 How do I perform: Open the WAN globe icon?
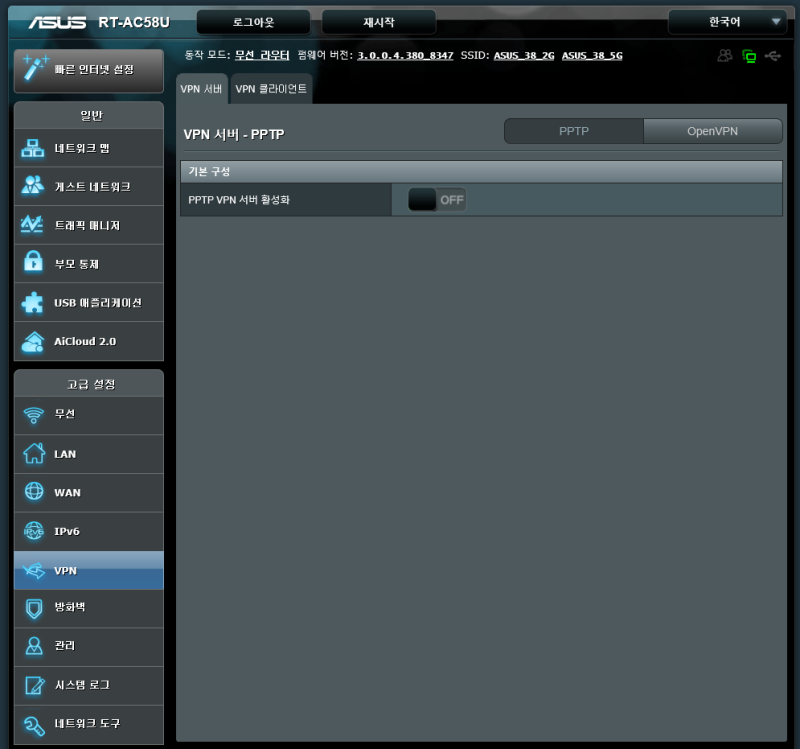click(34, 491)
